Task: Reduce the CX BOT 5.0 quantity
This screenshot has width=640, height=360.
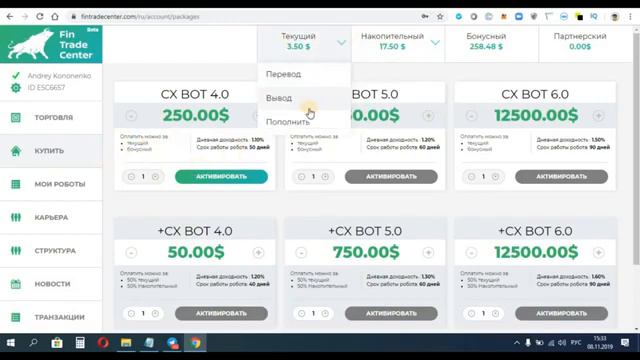Action: coord(301,177)
